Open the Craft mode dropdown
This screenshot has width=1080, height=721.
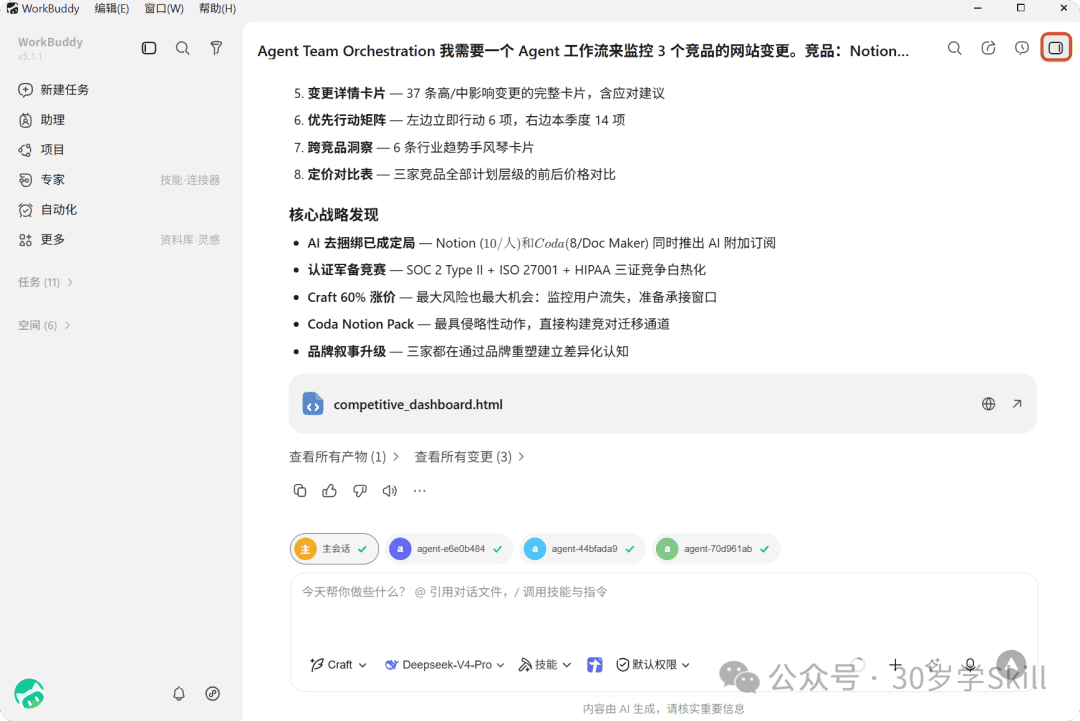pos(338,665)
